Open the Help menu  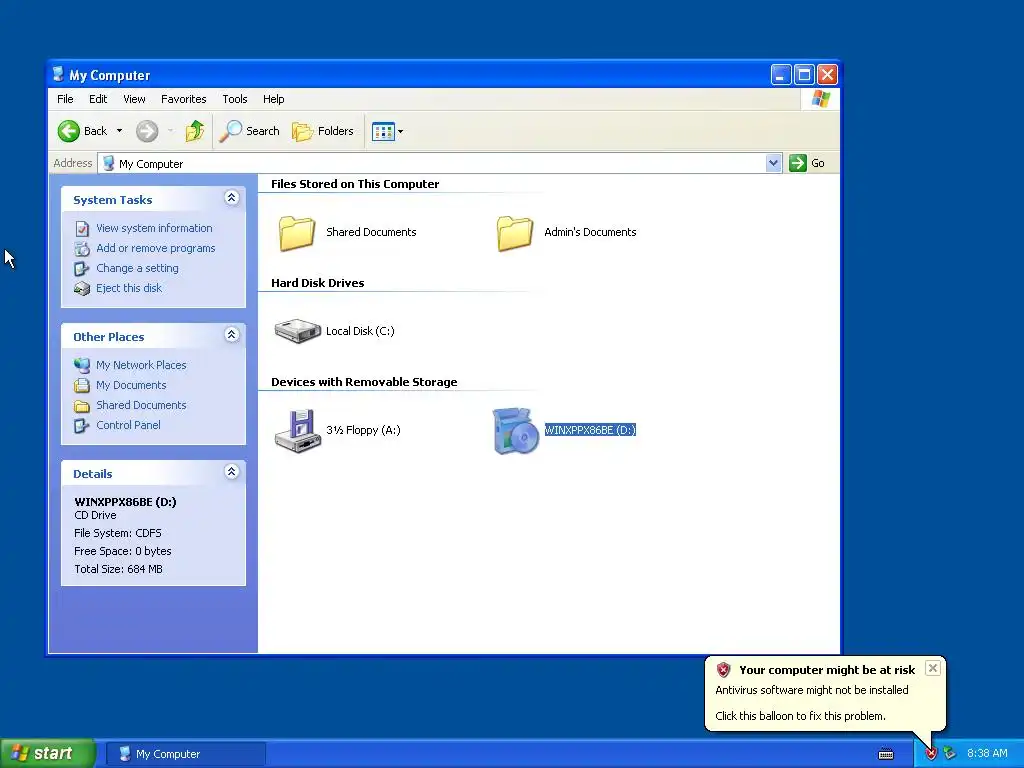click(273, 99)
